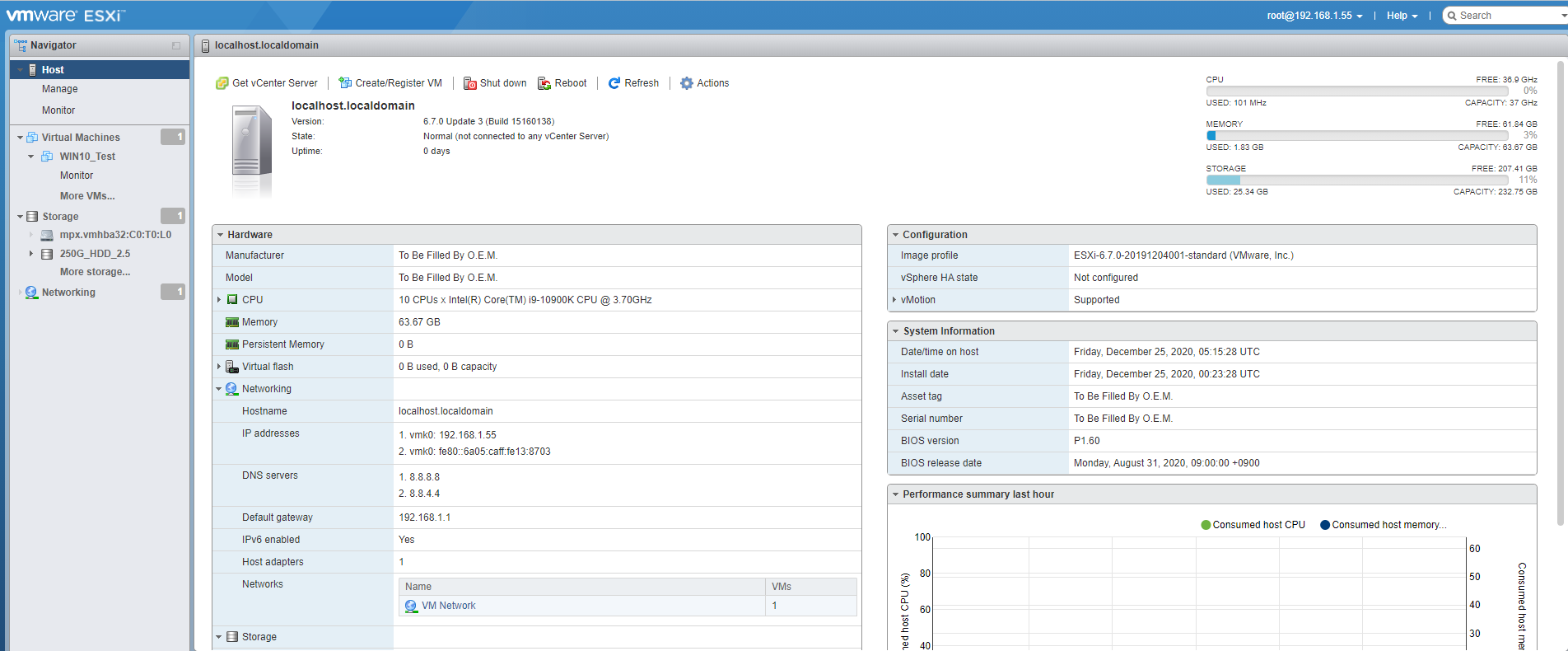Screen dimensions: 1568x651
Task: Click the page vertical scrollbar
Action: [1561, 293]
